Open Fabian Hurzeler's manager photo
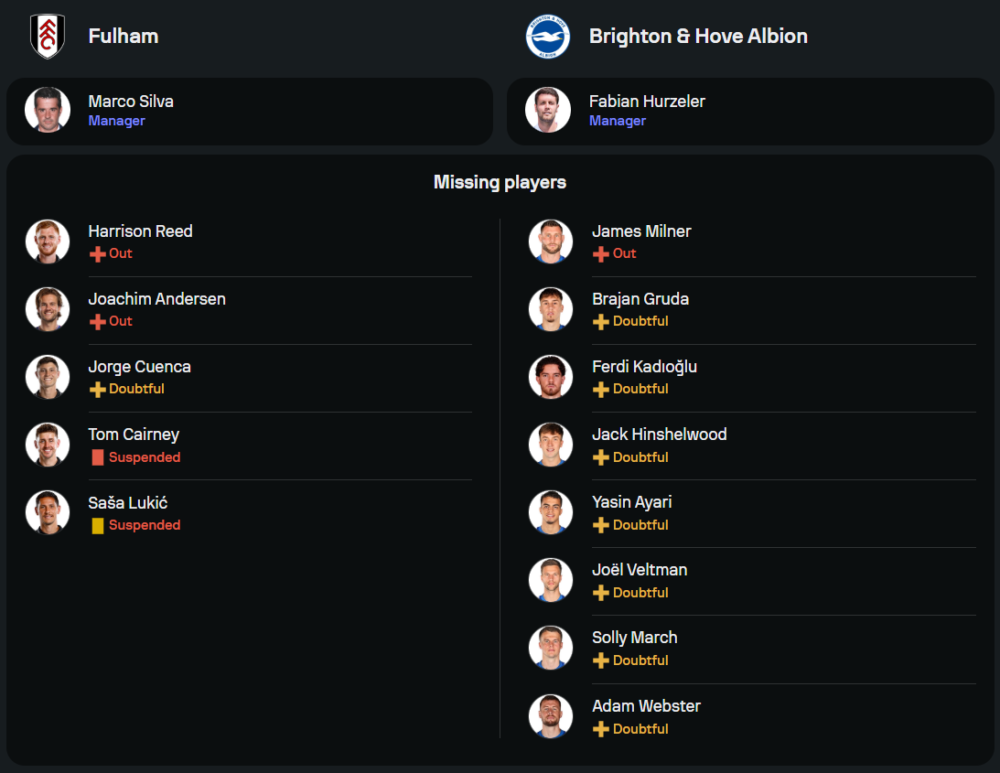Viewport: 1000px width, 773px height. point(548,110)
